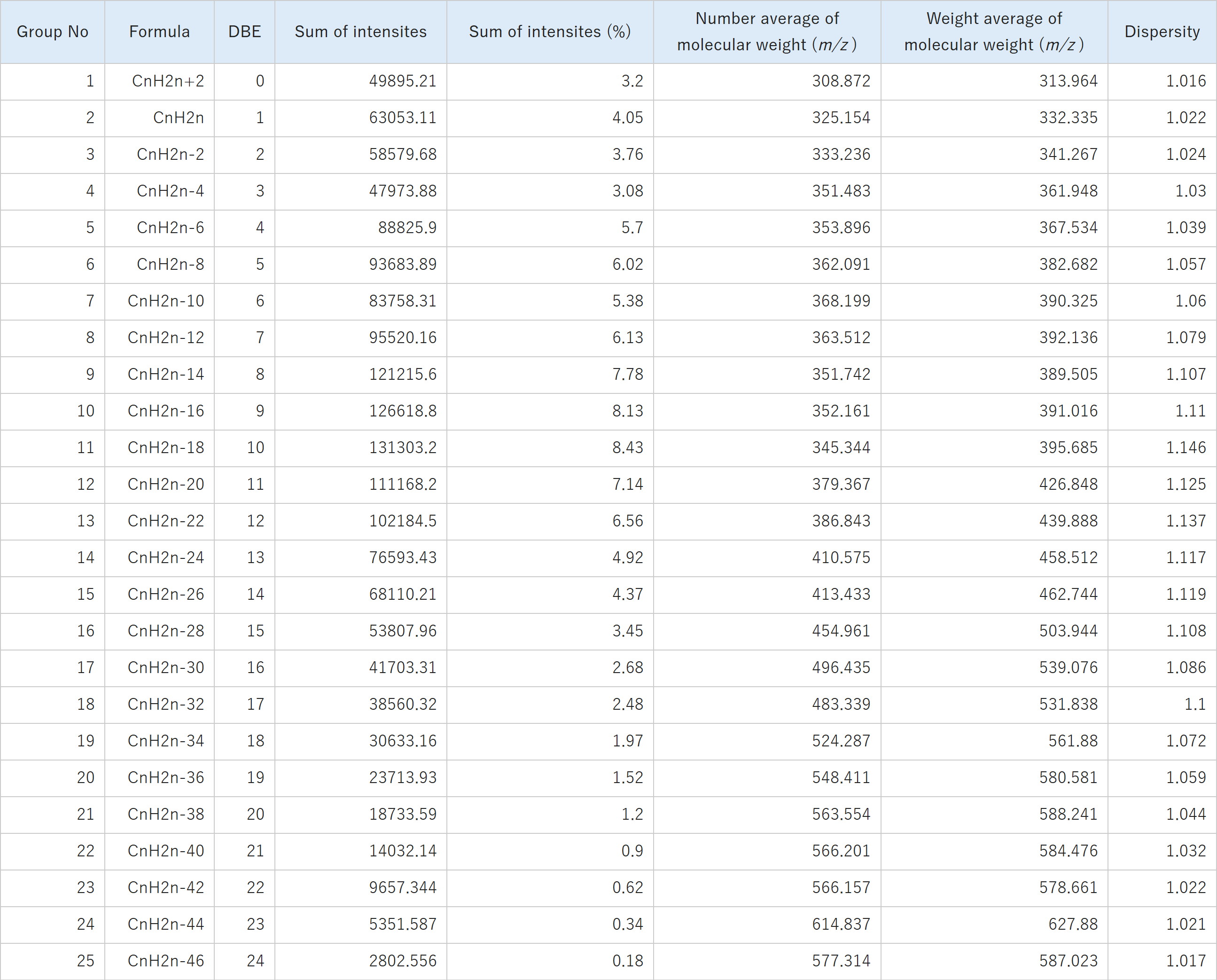Image resolution: width=1217 pixels, height=980 pixels.
Task: Select the CnH2n-18 formula cell
Action: (160, 447)
